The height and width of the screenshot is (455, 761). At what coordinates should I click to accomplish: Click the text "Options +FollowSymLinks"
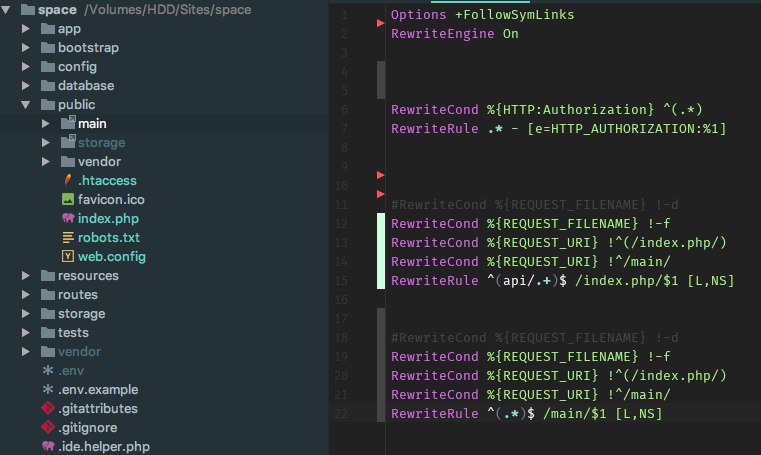point(482,15)
